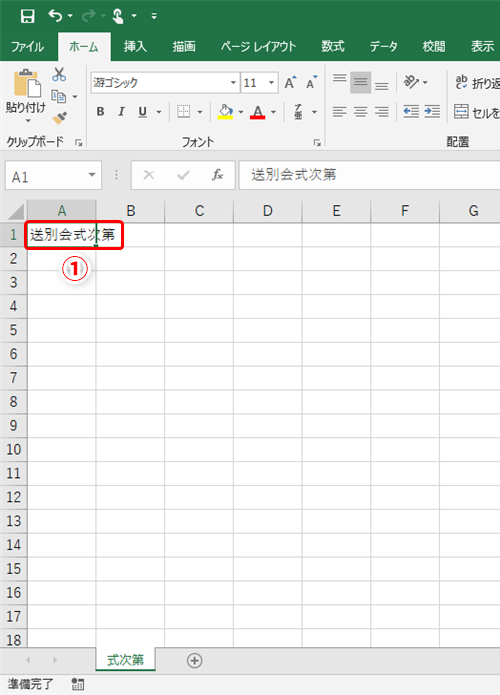Toggle Center alignment
500x695 pixels.
(360, 112)
